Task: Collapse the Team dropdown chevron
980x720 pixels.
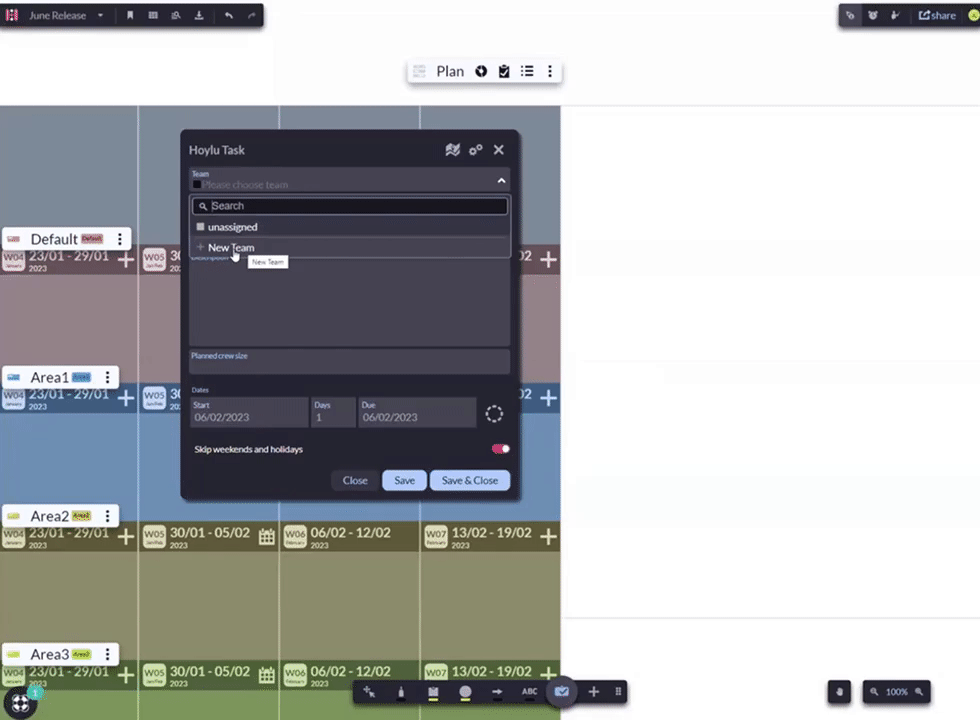Action: coord(501,181)
